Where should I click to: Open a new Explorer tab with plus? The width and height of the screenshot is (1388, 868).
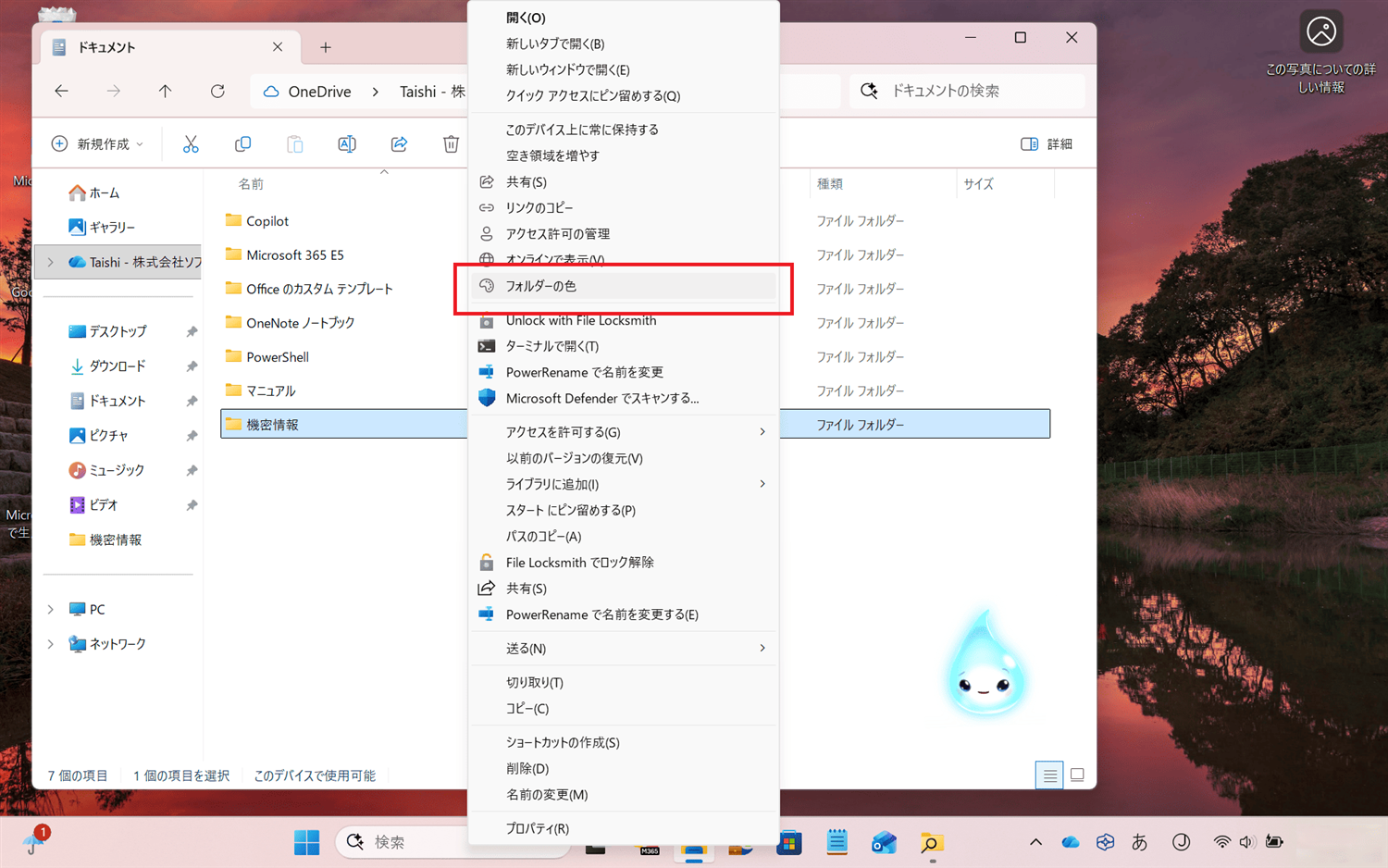(326, 47)
